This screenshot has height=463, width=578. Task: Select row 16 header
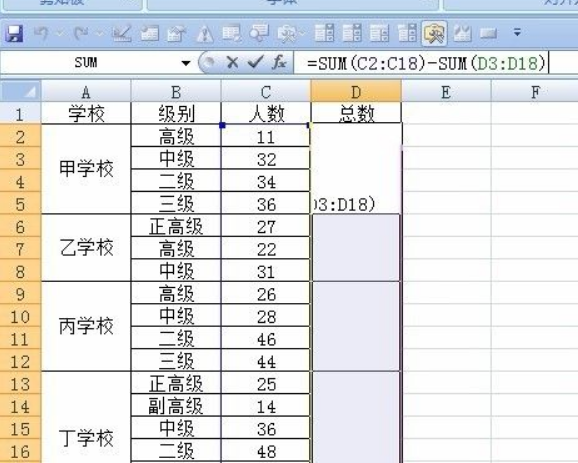coord(20,451)
